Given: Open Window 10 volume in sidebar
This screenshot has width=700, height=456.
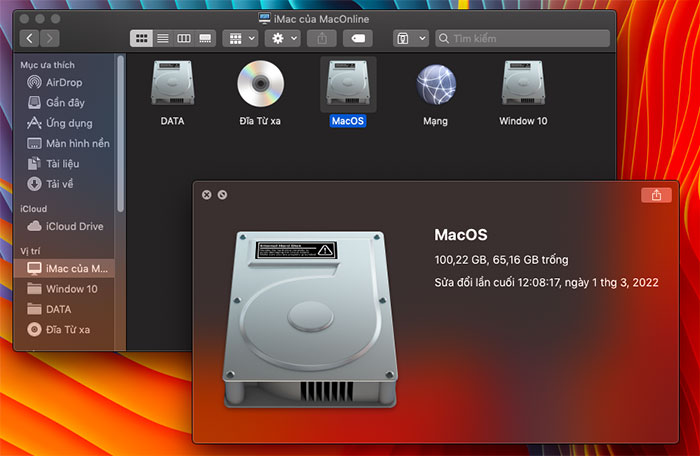Looking at the screenshot, I should click(62, 289).
